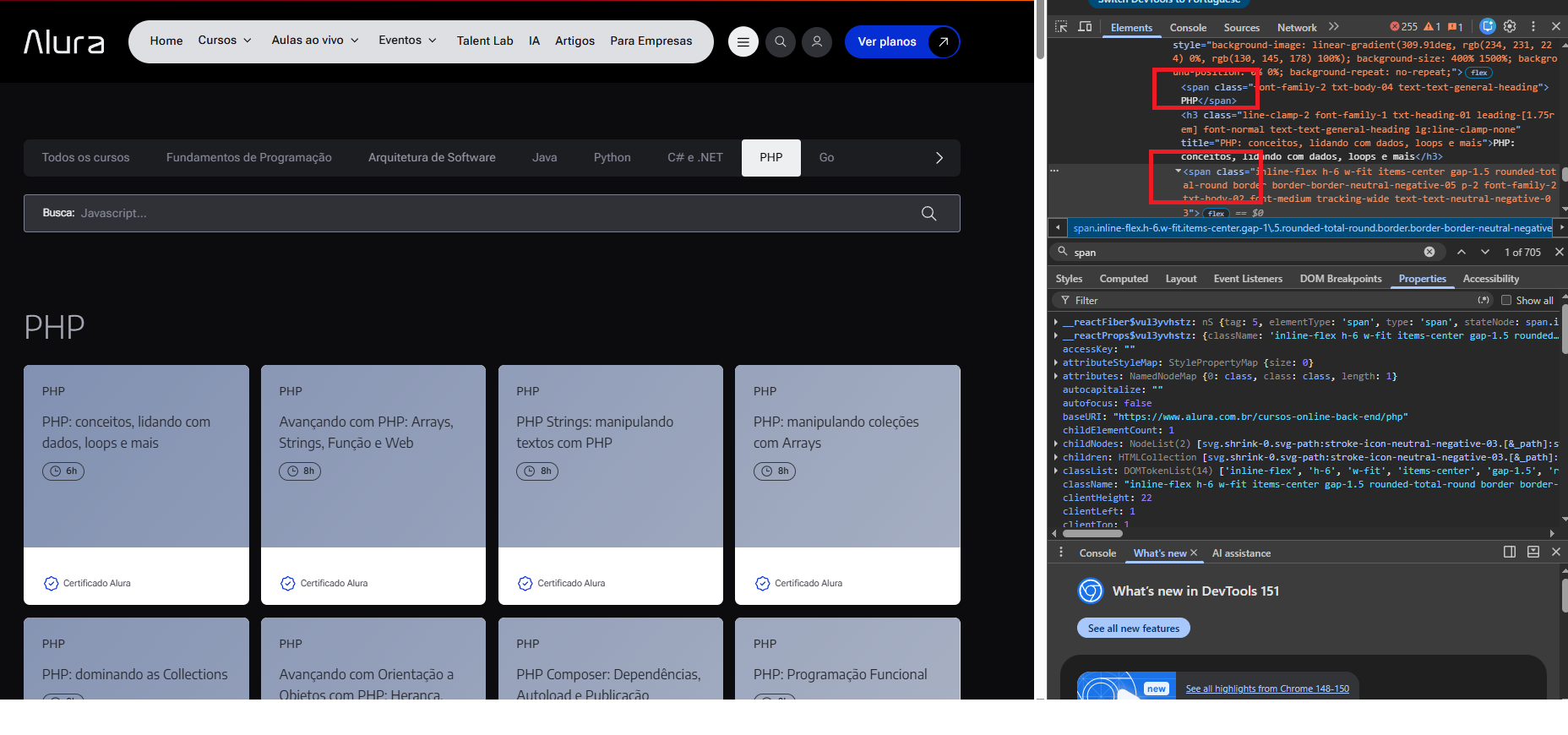Clear the 'span' search text
The height and width of the screenshot is (735, 1568).
pyautogui.click(x=1429, y=252)
